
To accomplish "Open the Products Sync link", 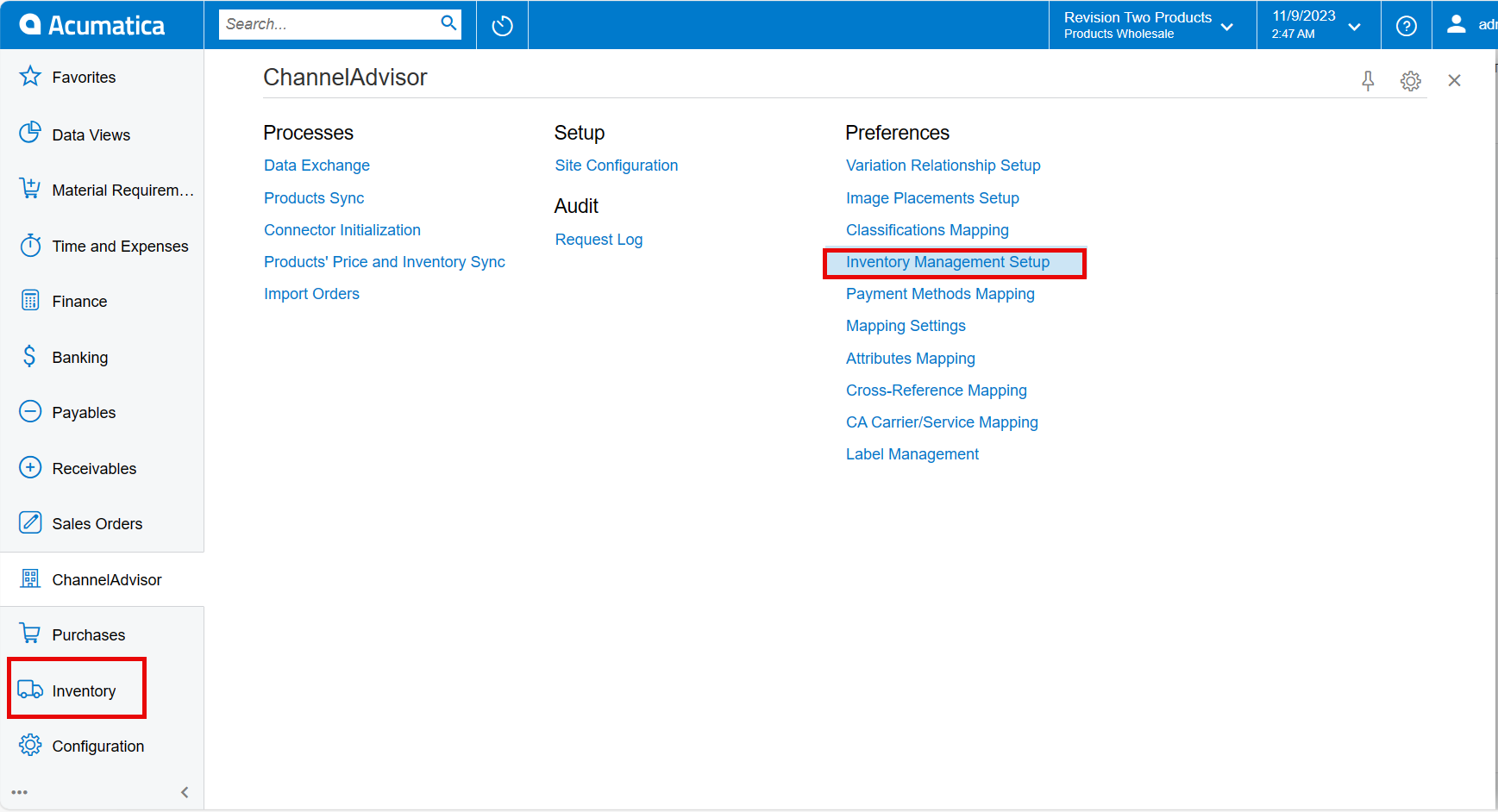I will 314,198.
